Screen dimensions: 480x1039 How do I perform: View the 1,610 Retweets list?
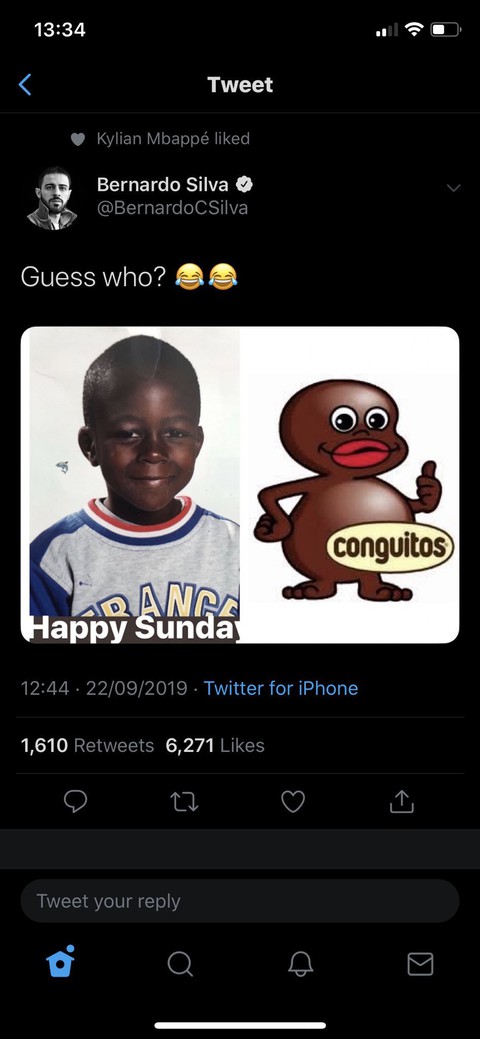88,745
